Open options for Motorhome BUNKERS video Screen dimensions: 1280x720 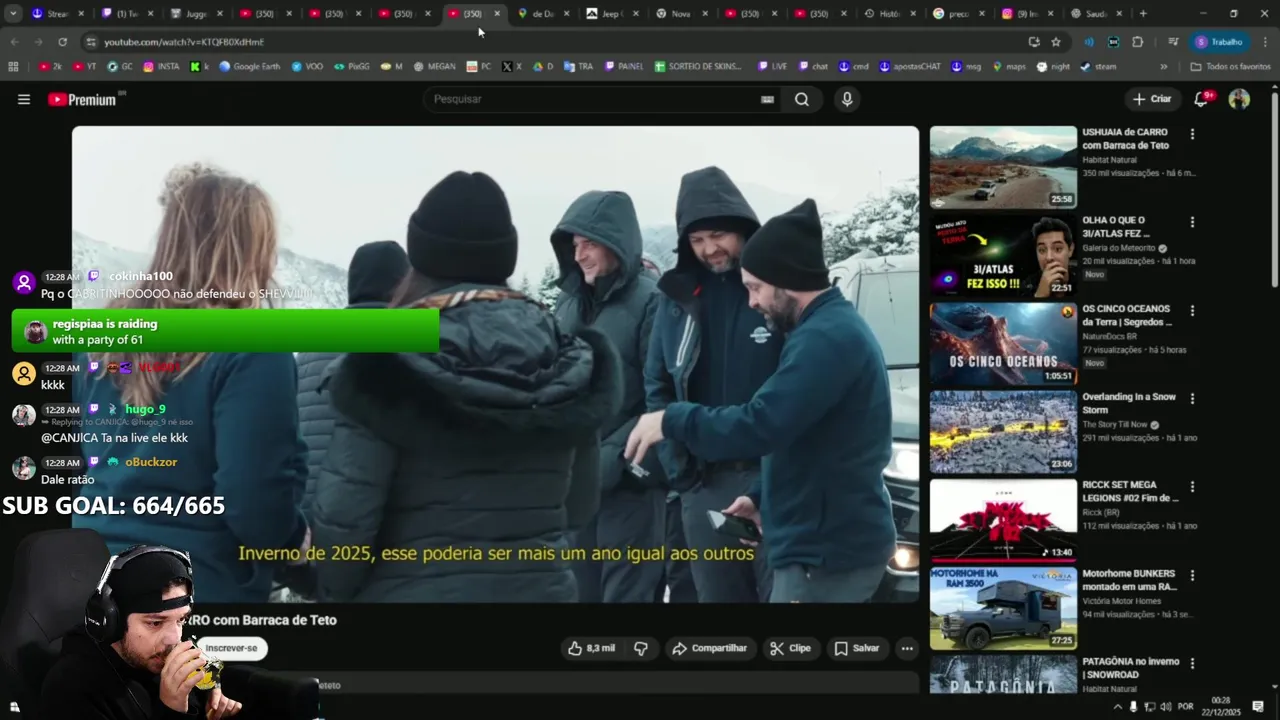click(x=1191, y=575)
